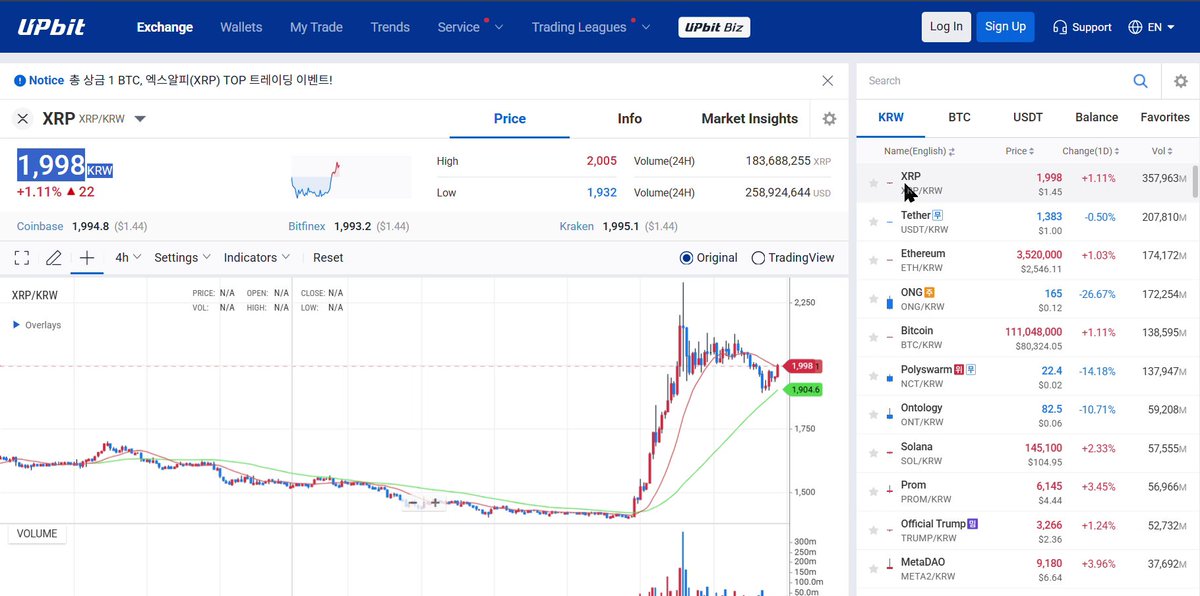Open search magnifier in market panel
This screenshot has height=596, width=1200.
[x=1140, y=81]
